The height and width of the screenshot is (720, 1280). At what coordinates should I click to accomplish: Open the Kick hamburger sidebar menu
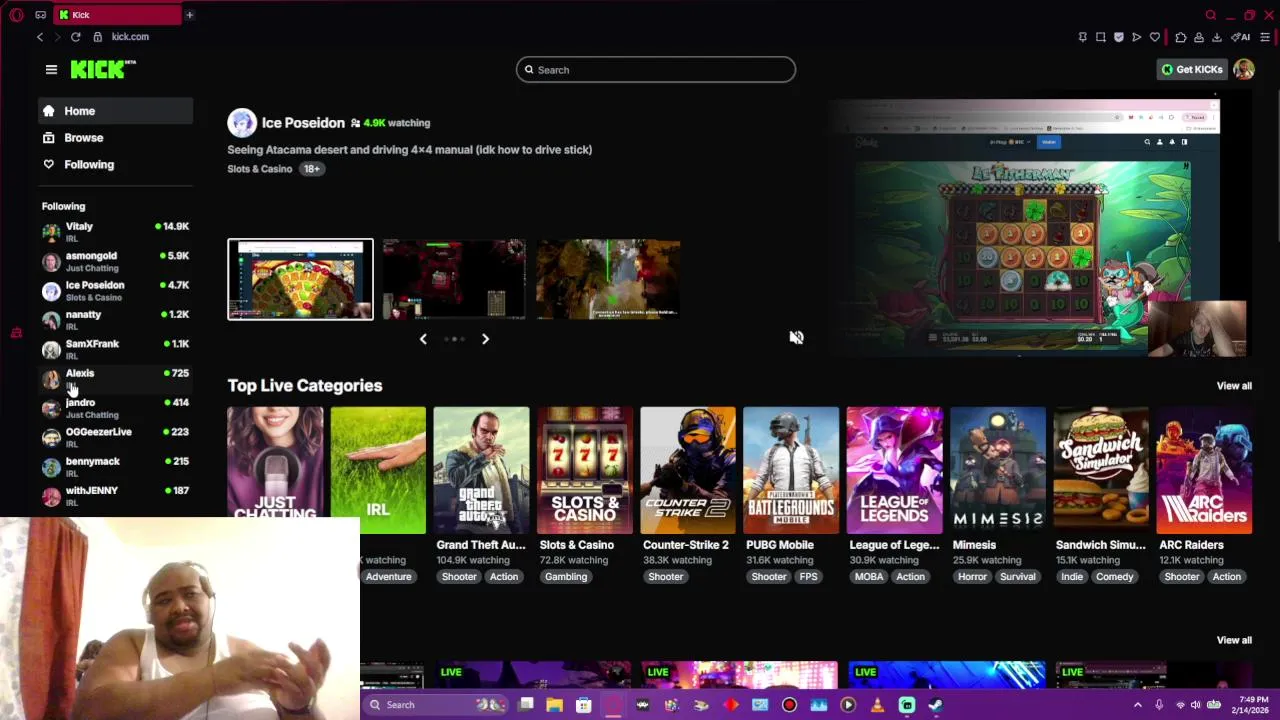point(51,69)
